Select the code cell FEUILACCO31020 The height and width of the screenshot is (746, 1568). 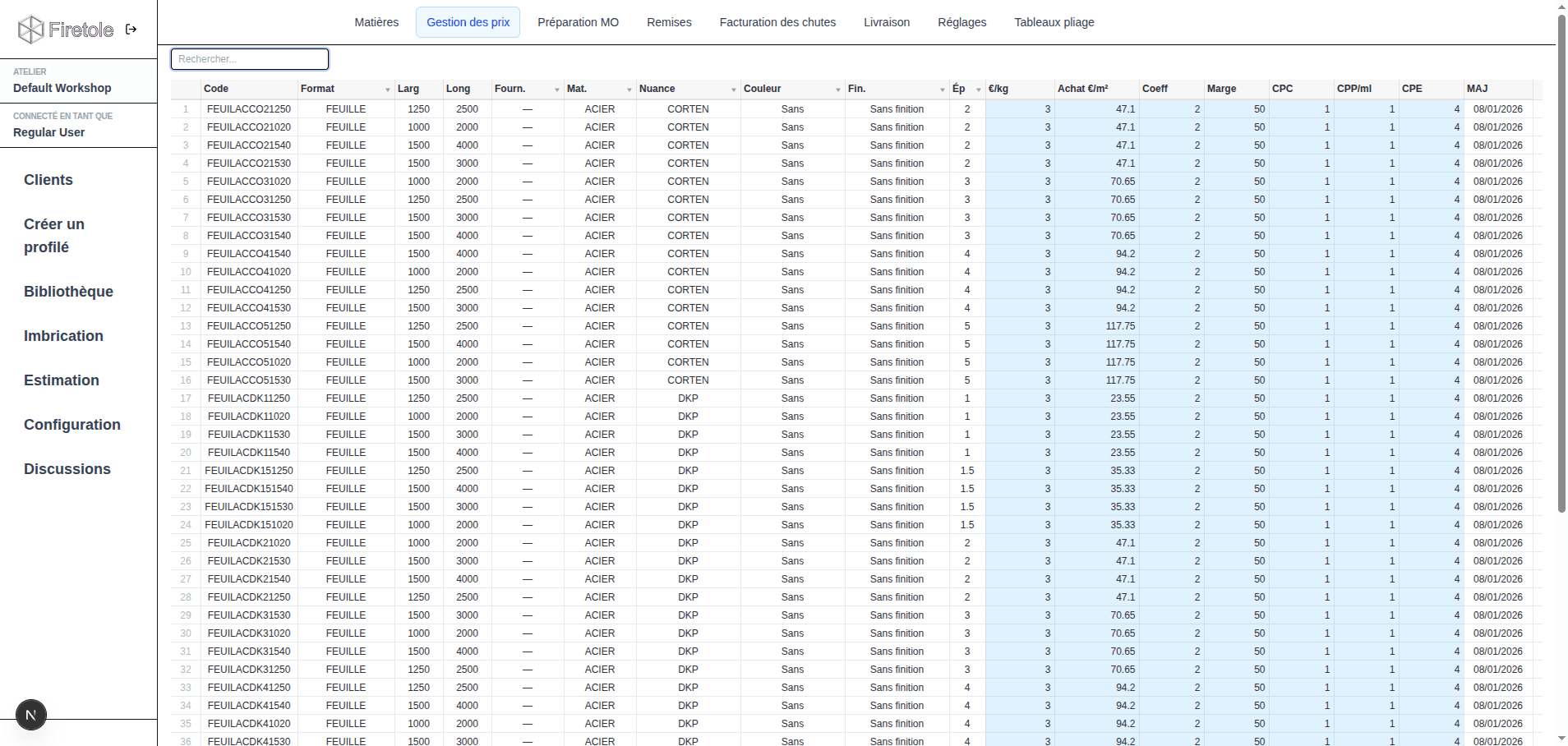[249, 182]
